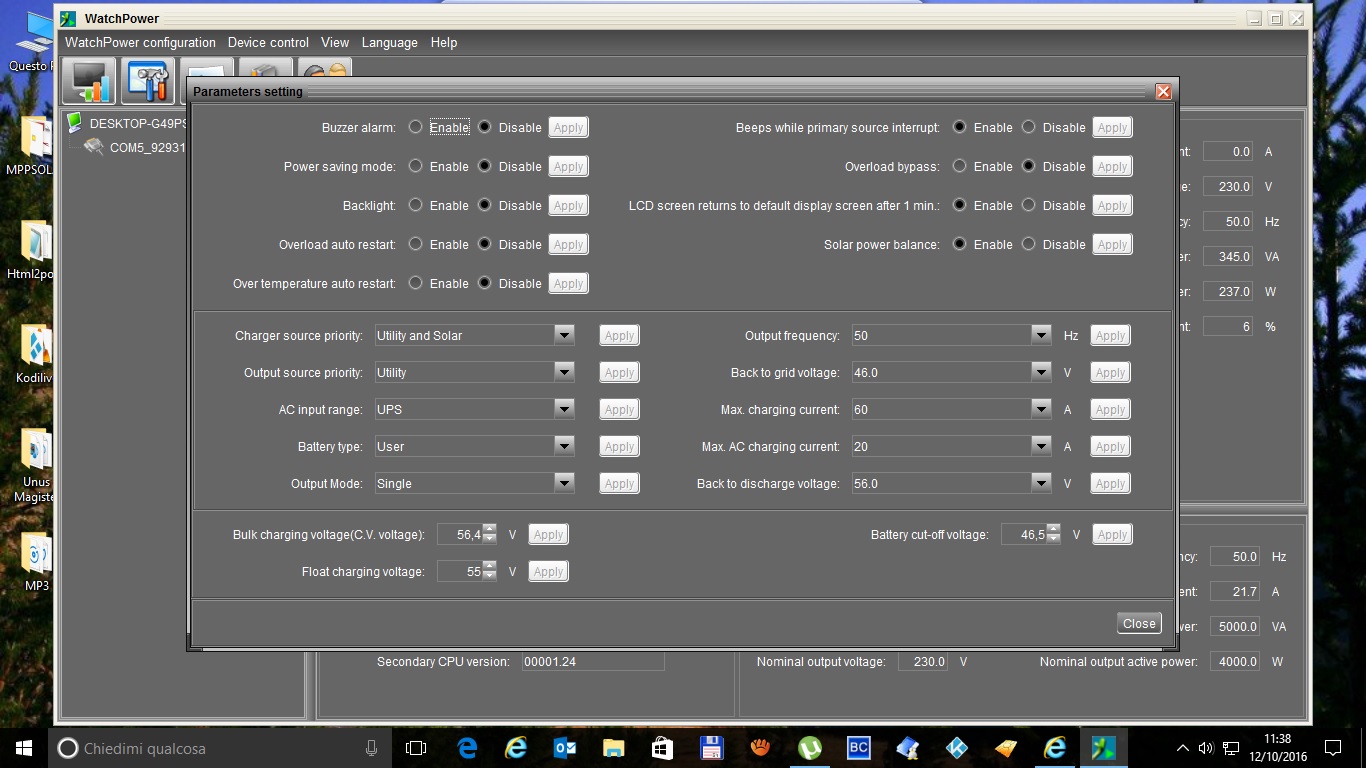Screen dimensions: 1366x768
Task: Increase Bulk charging voltage with the up stepper
Action: pos(489,530)
